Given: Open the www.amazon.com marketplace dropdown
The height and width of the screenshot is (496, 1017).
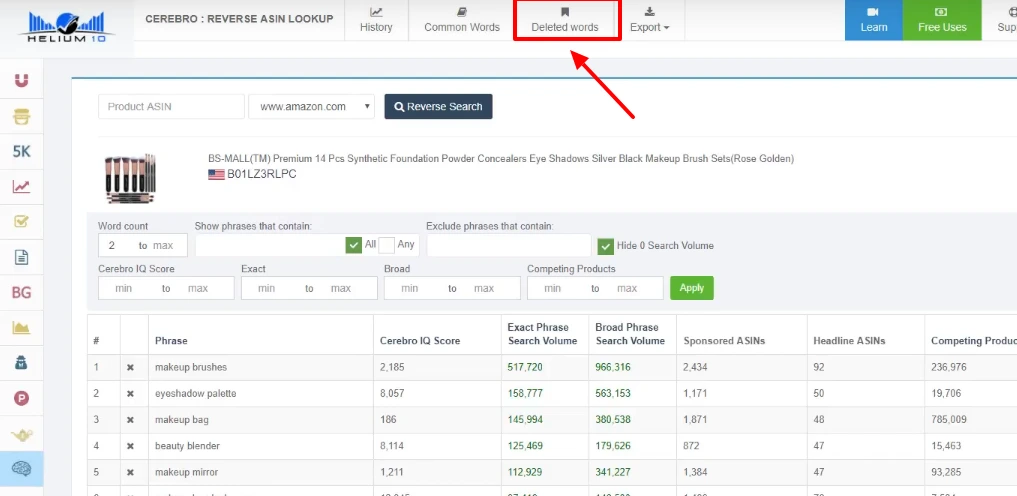Looking at the screenshot, I should tap(311, 107).
